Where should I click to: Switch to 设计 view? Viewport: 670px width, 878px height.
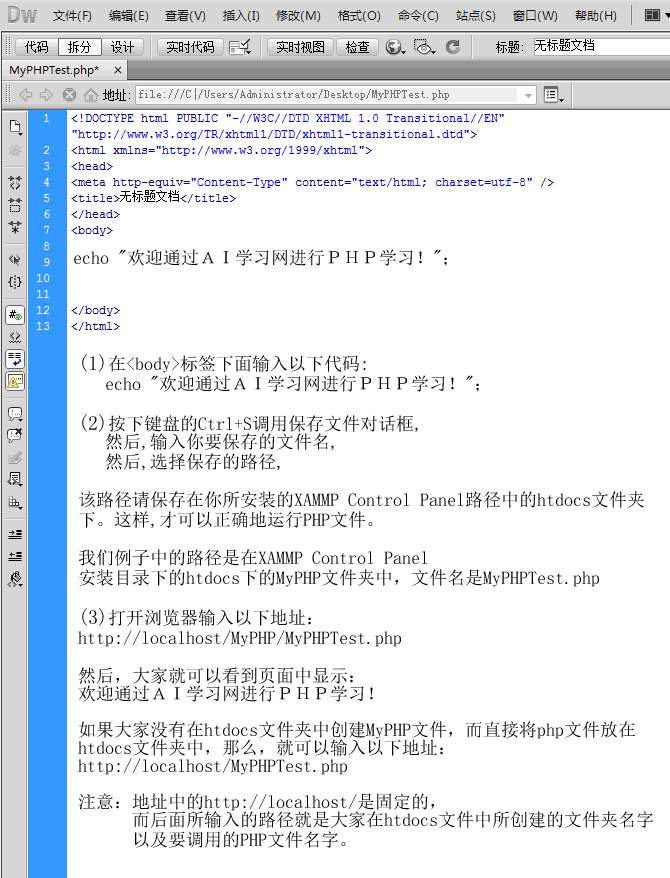coord(122,47)
